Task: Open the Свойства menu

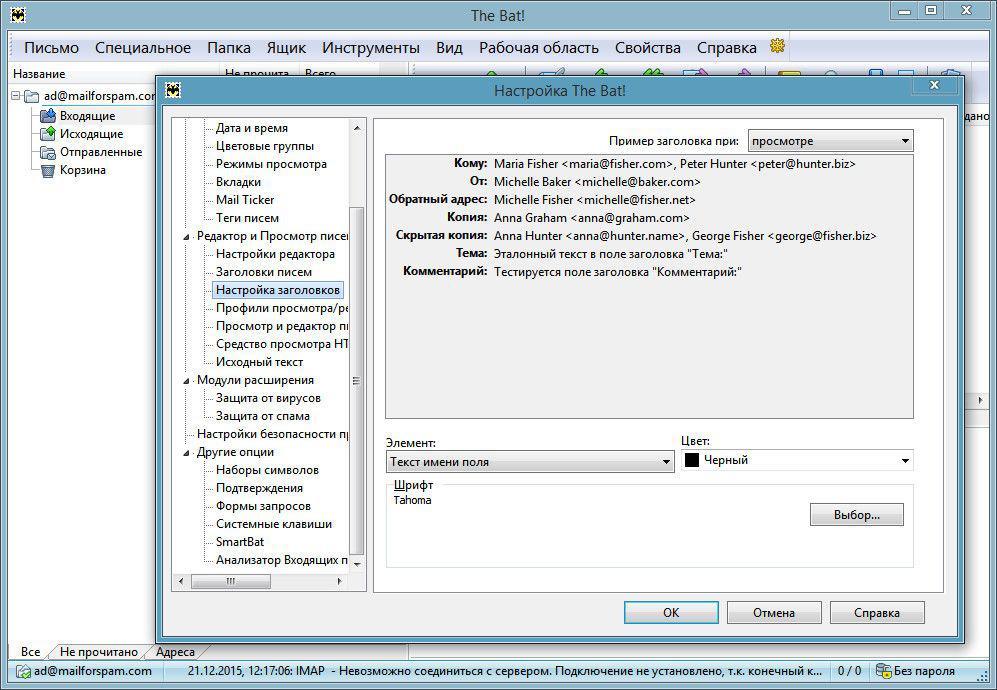Action: coord(647,48)
